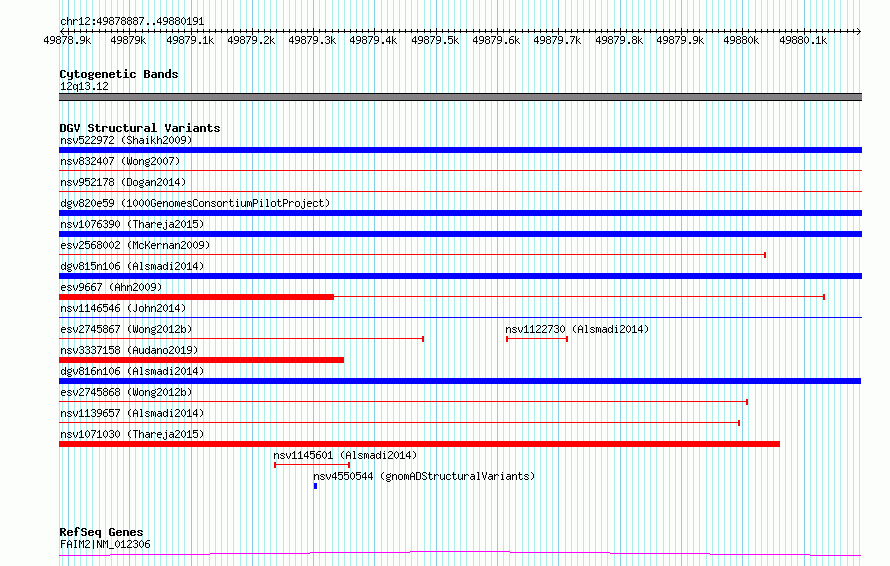890x566 pixels.
Task: Click the RefSeq Genes track title
Action: [x=101, y=532]
